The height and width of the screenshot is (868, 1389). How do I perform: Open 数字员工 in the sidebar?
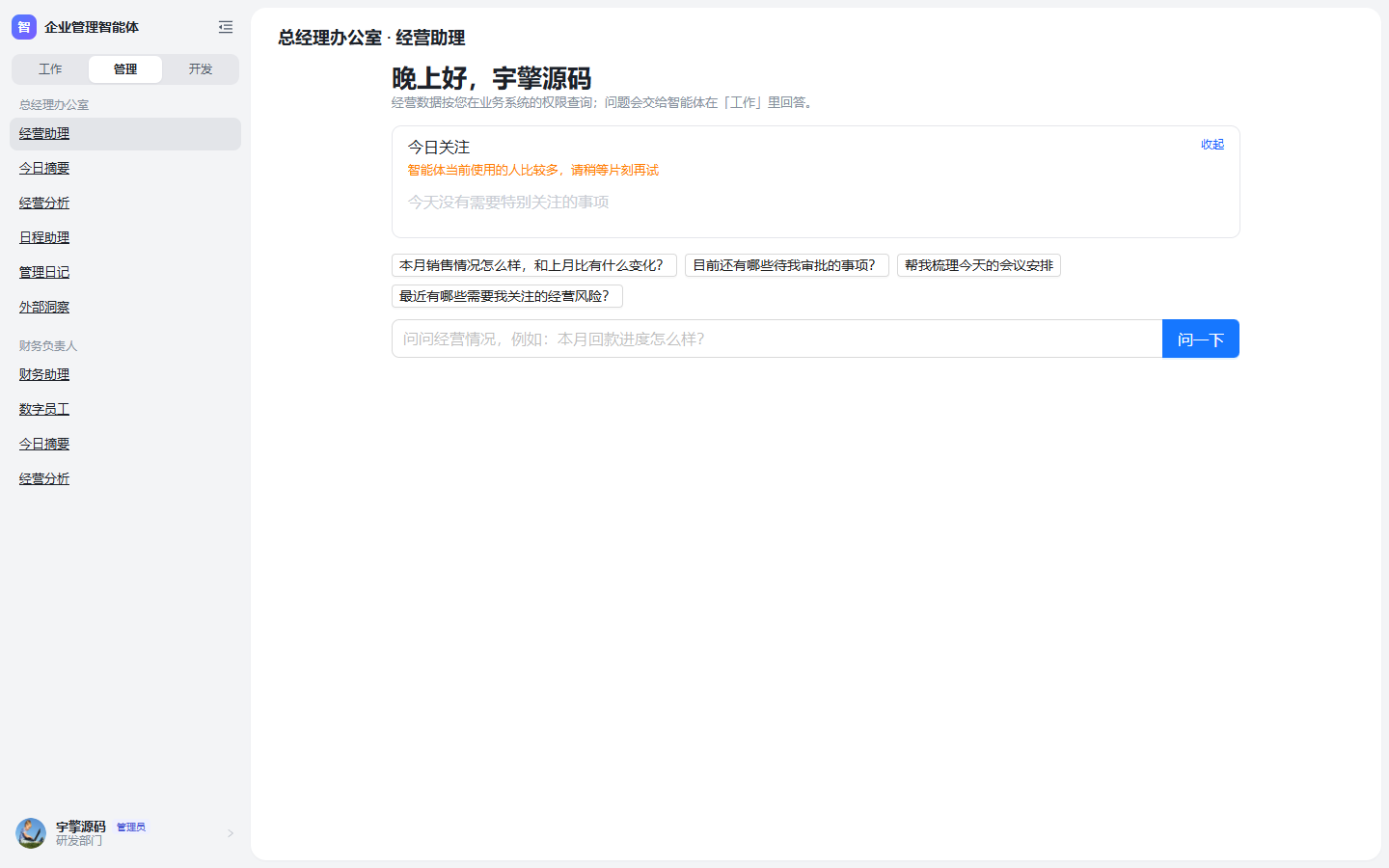click(x=125, y=410)
